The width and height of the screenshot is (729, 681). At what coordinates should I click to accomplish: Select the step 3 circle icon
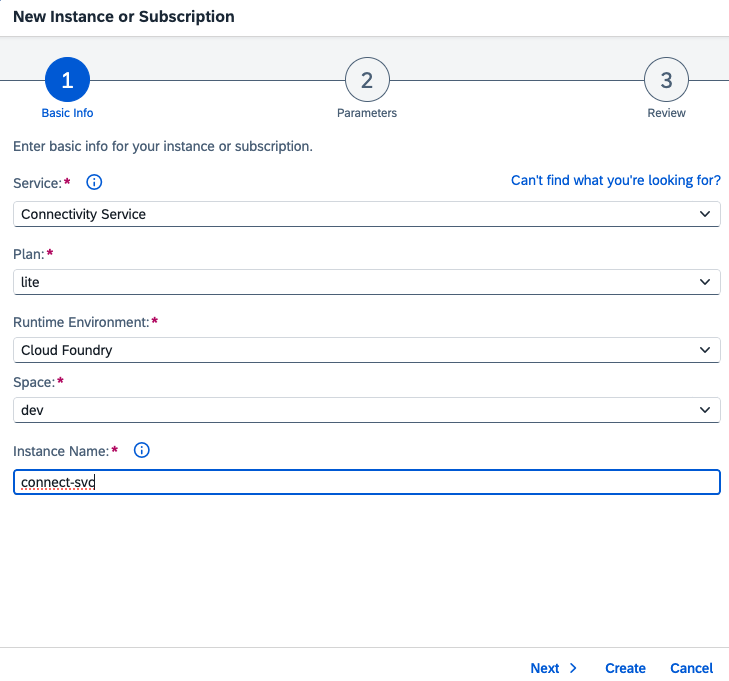pos(666,80)
